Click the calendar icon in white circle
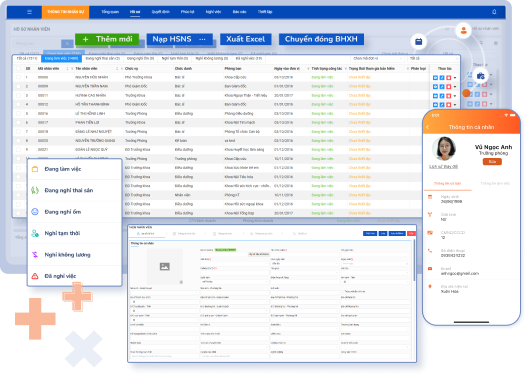This screenshot has width=526, height=376. pyautogui.click(x=419, y=42)
